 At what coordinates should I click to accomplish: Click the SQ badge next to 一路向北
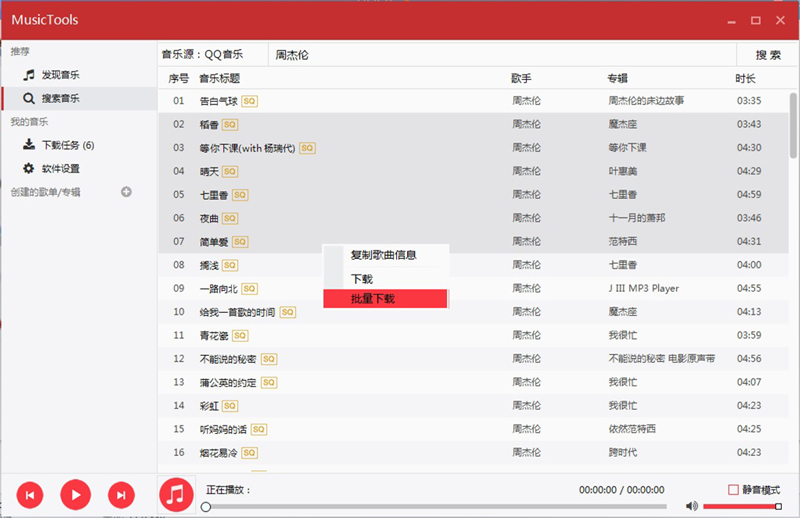249,289
